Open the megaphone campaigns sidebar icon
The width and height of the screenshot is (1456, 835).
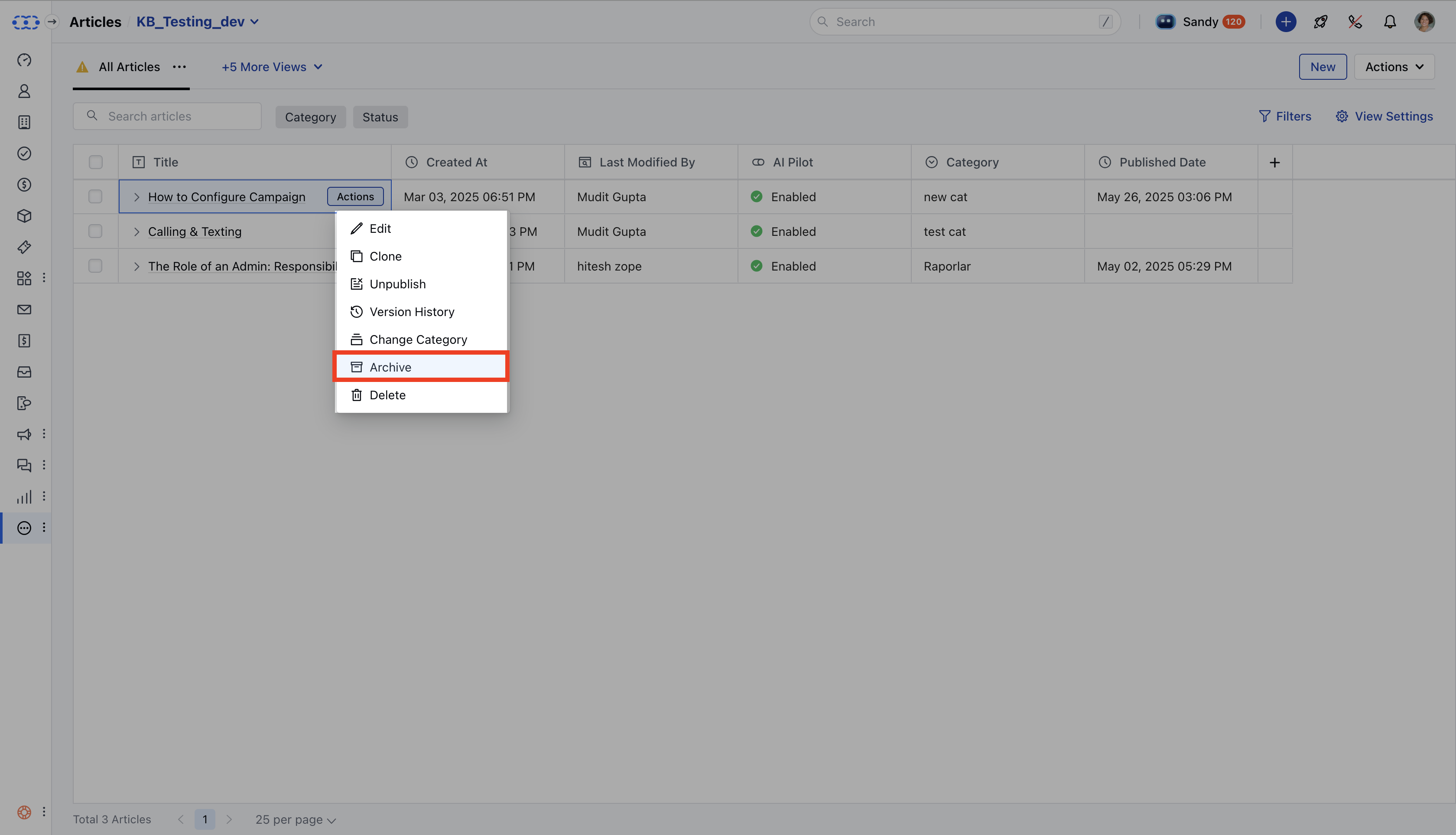(24, 434)
